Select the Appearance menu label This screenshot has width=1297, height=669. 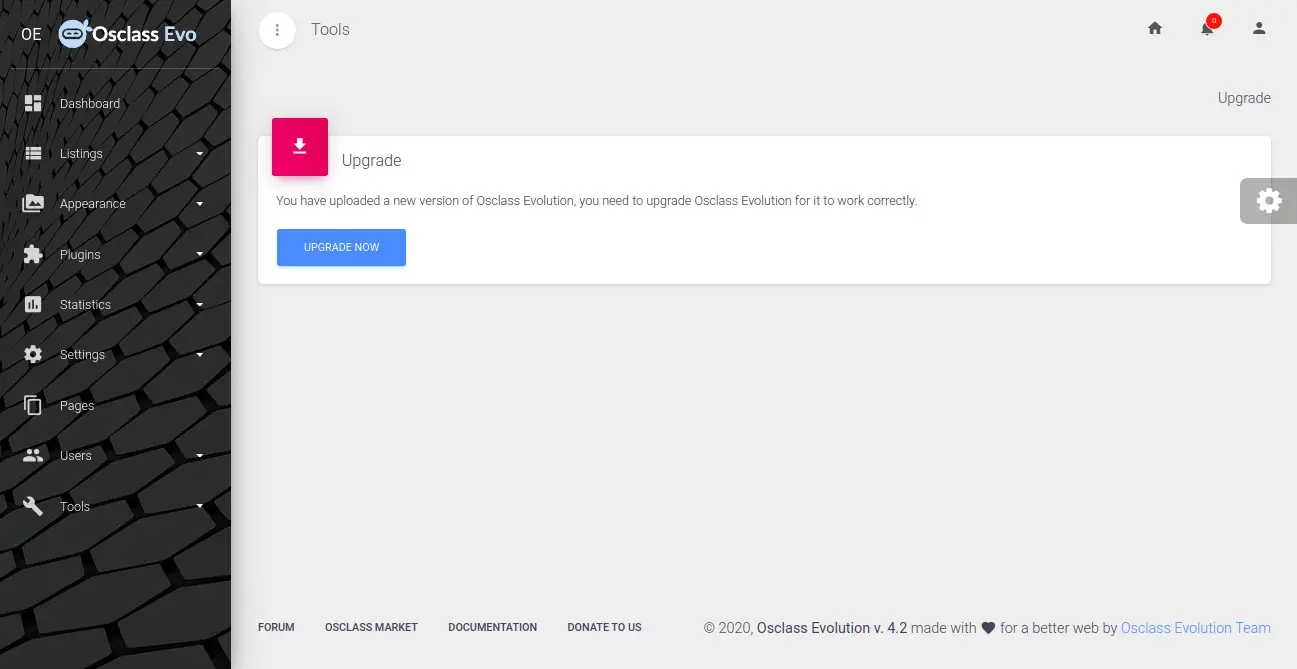coord(93,204)
